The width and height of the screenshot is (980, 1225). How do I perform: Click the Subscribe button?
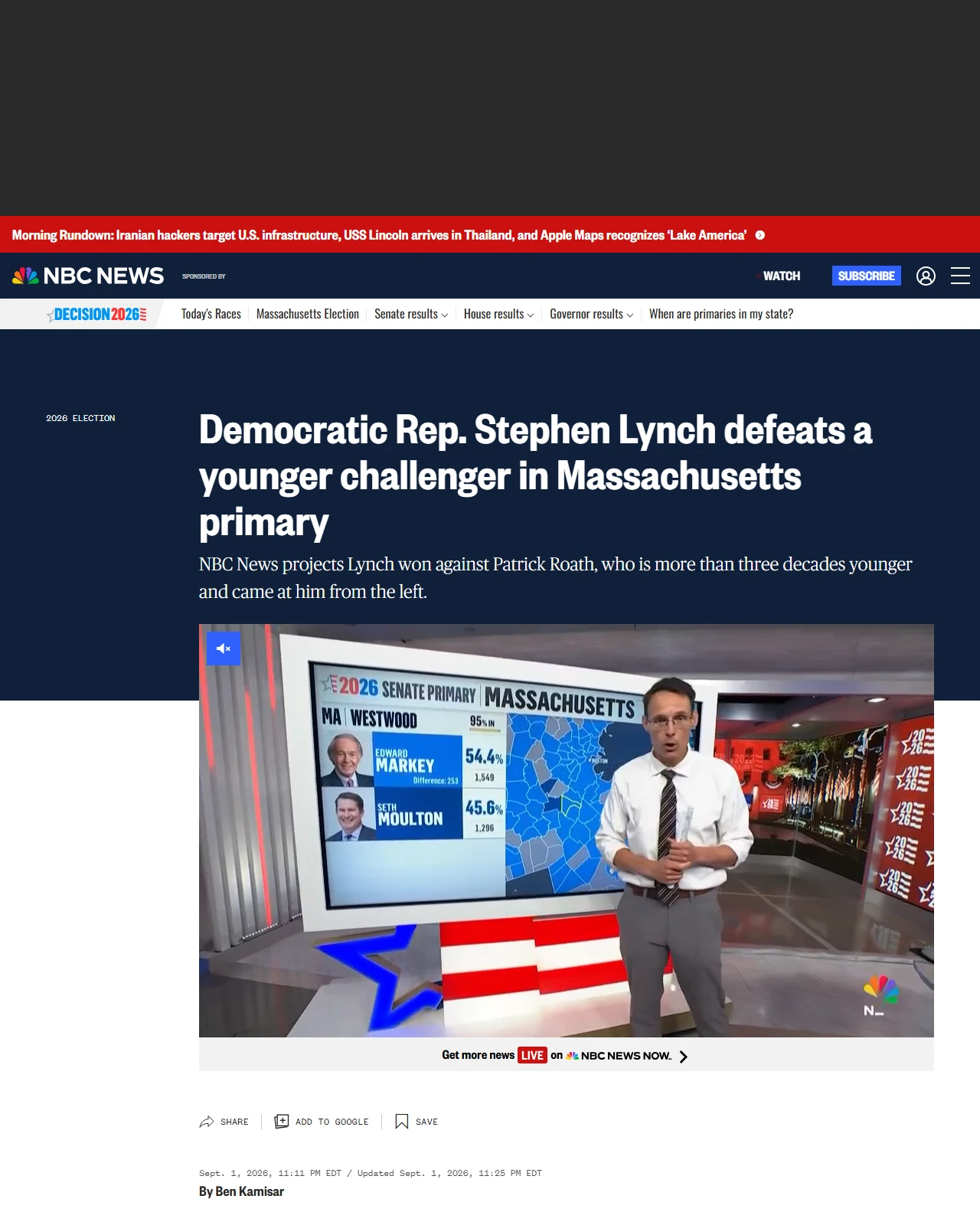(867, 276)
